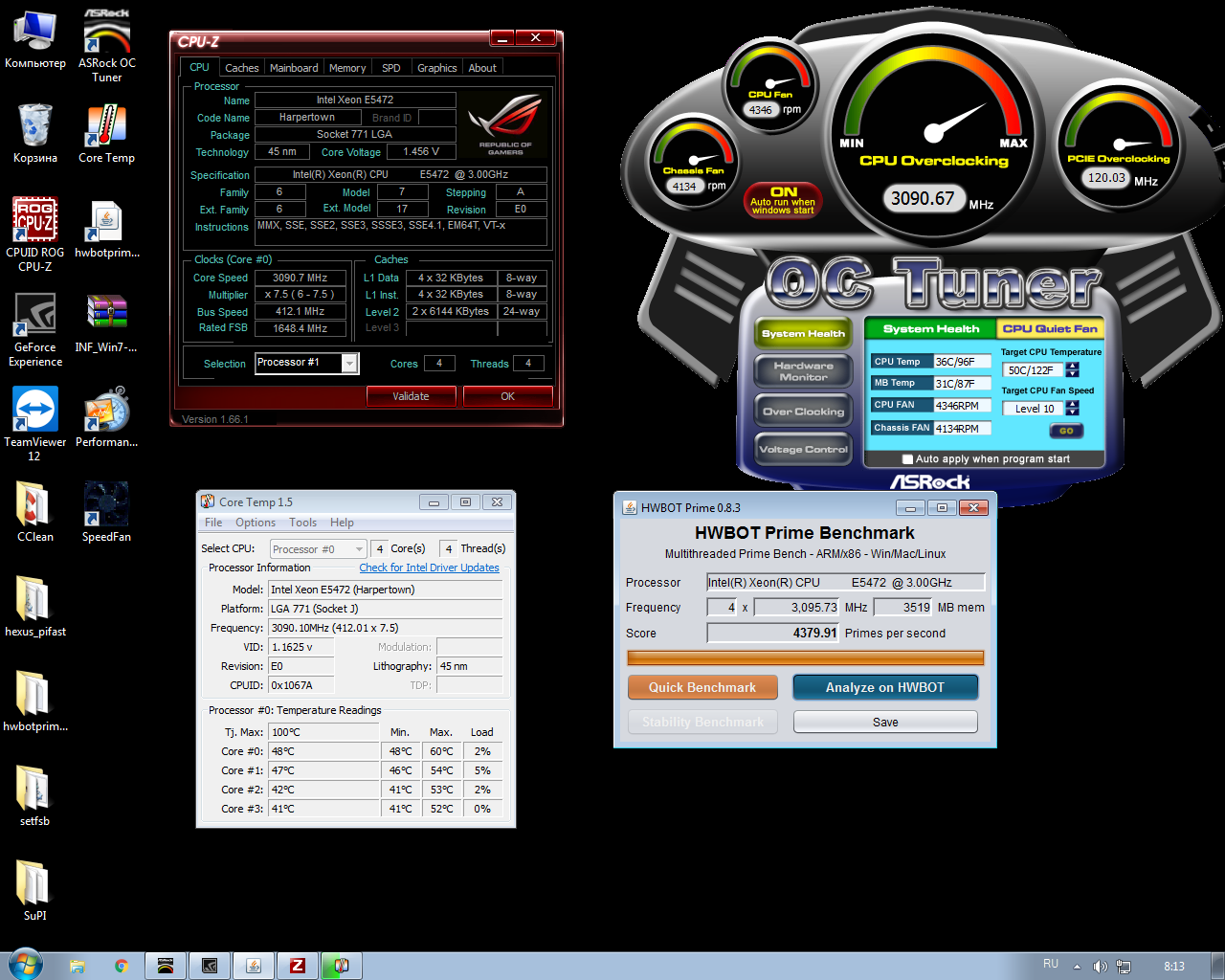Open the Компьютер desktop icon
Viewport: 1225px width, 980px height.
34,40
